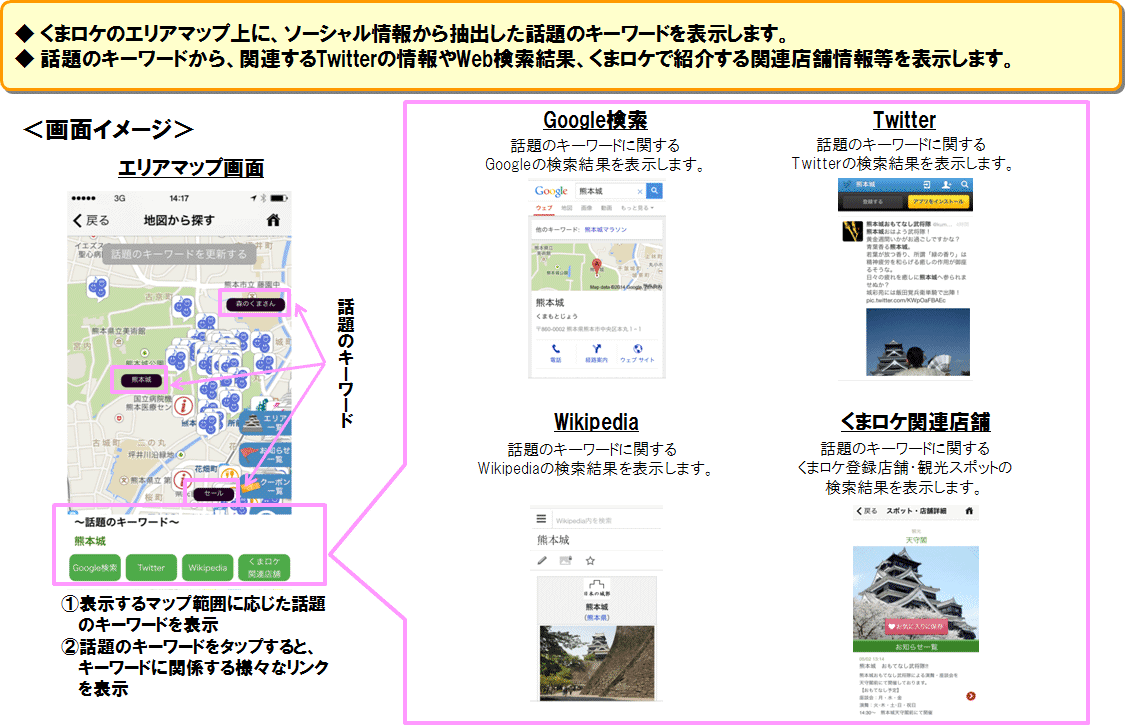Click the Twitter search magnifier icon
This screenshot has height=725, width=1125.
pyautogui.click(x=965, y=184)
